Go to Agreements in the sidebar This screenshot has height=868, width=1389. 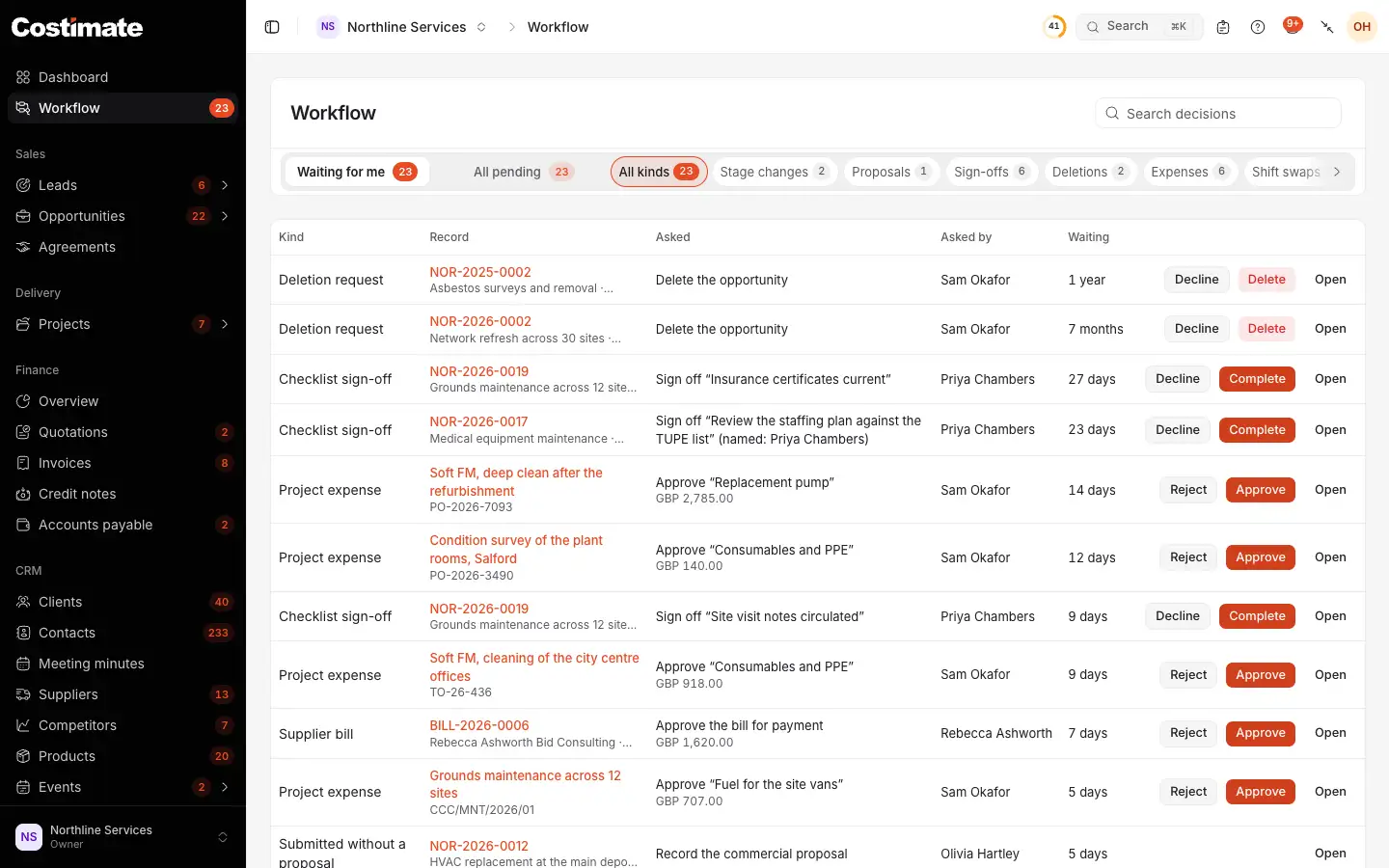(x=123, y=247)
